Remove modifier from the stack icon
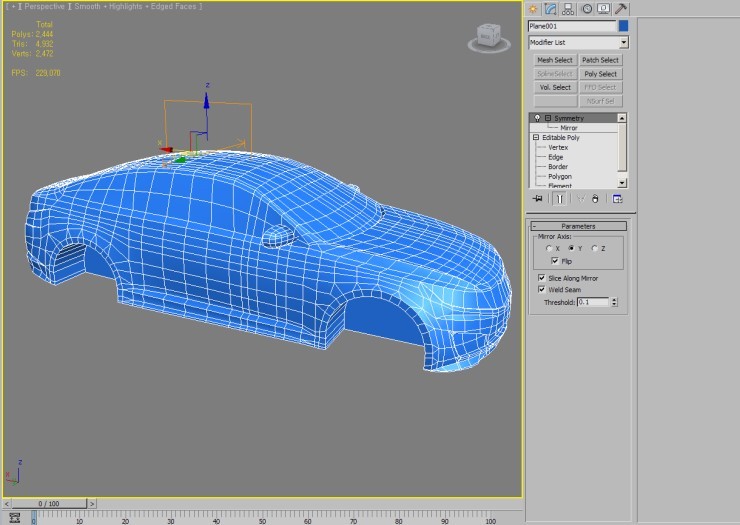Screen dimensions: 740x525 point(595,199)
